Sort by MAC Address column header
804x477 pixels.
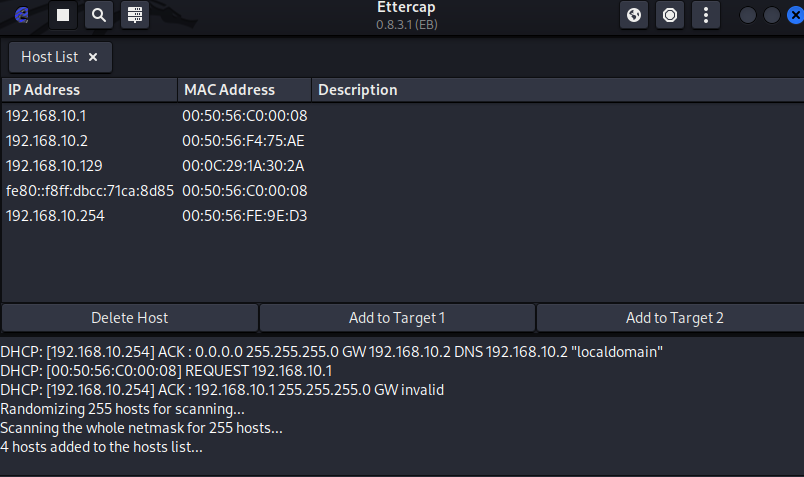point(245,90)
